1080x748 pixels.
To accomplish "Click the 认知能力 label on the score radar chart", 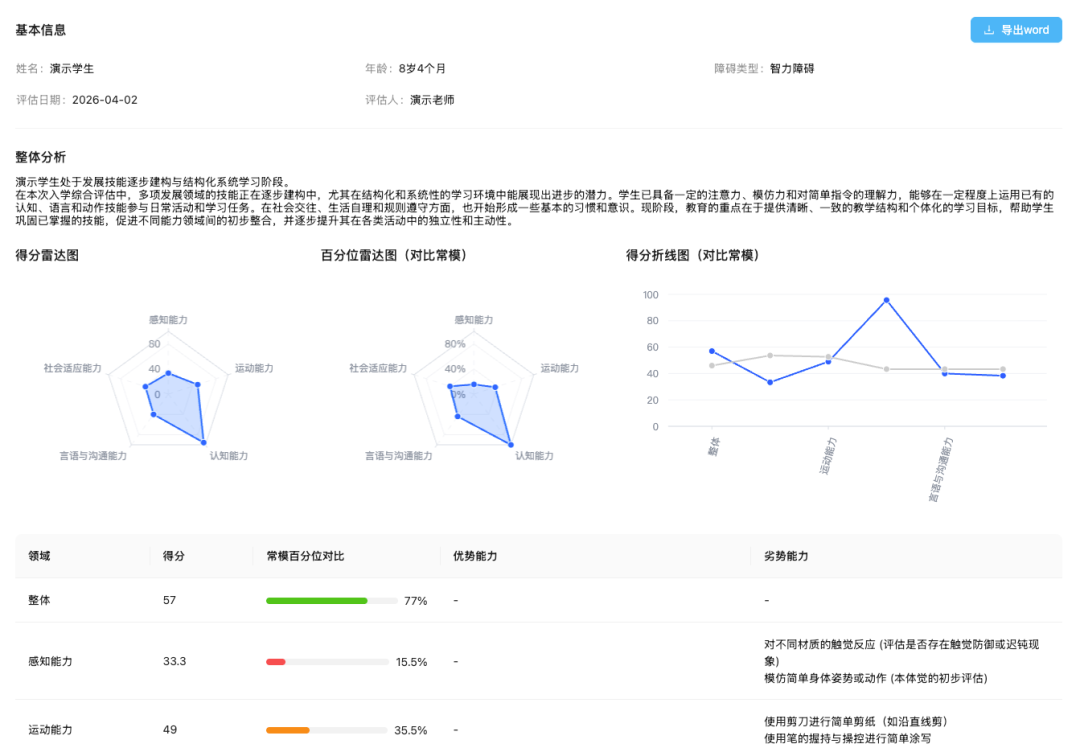I will click(x=229, y=456).
